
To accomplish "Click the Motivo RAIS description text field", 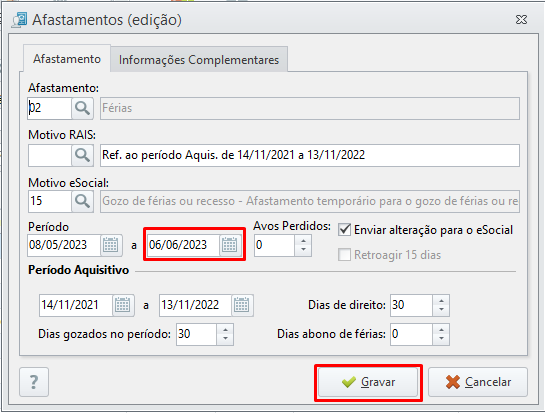I will 310,155.
